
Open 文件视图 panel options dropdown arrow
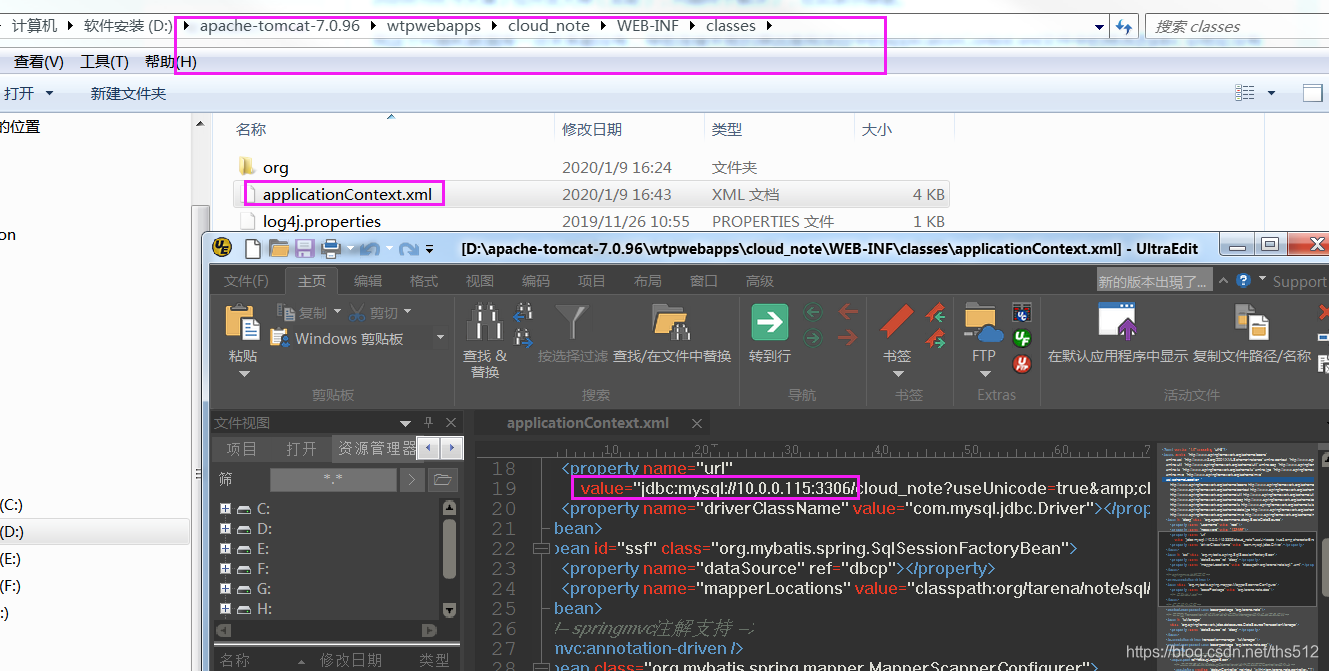click(406, 423)
